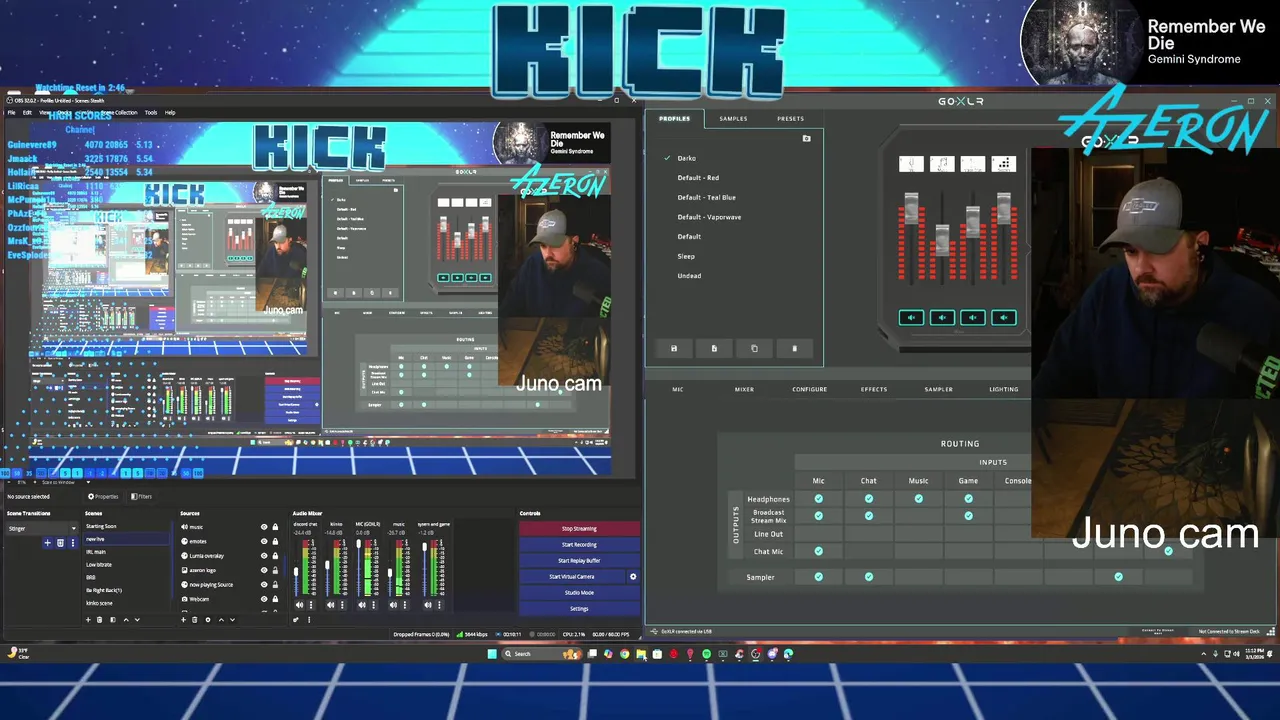Click the kinko volume fader in Audio Mixer
Screen dimensions: 1280x720
(327, 565)
